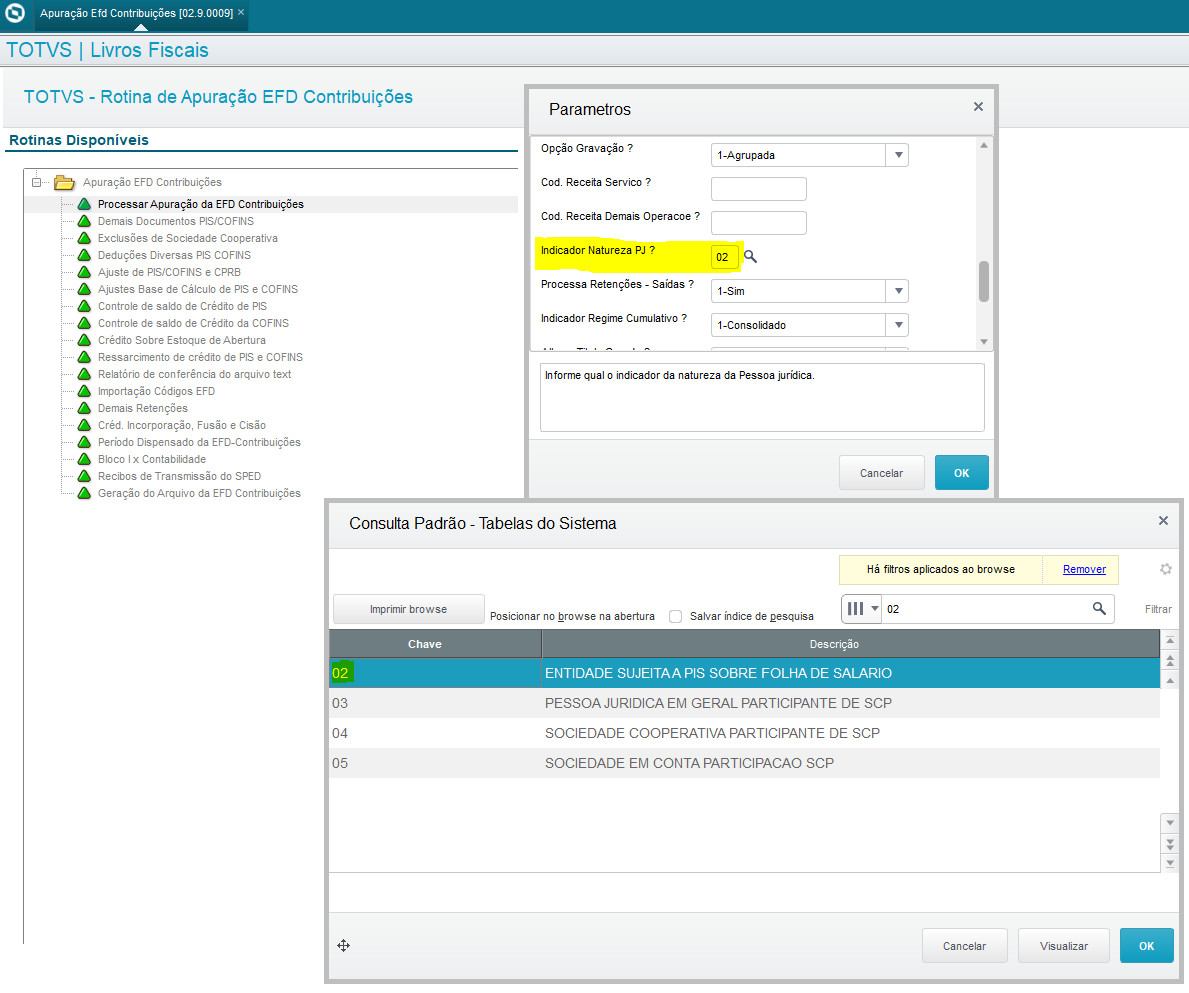Click the Remover filters link

click(x=1084, y=569)
